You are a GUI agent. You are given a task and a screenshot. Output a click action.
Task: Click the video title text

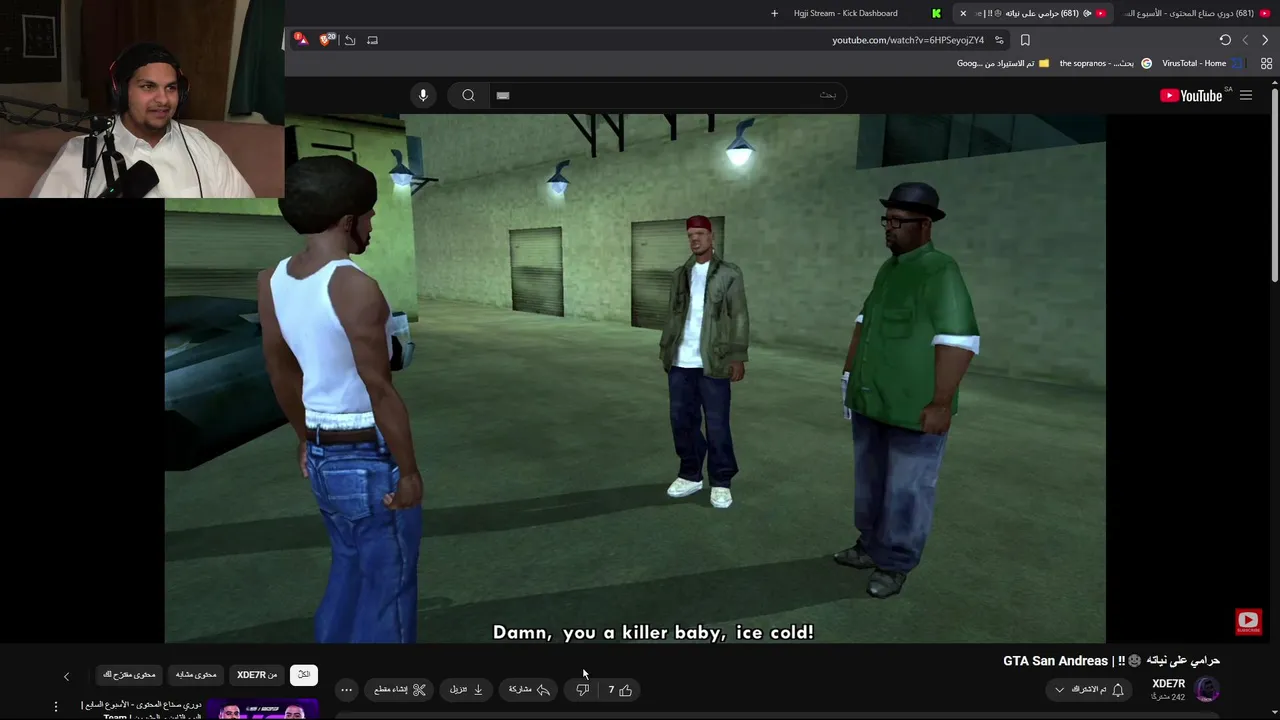pos(1111,661)
